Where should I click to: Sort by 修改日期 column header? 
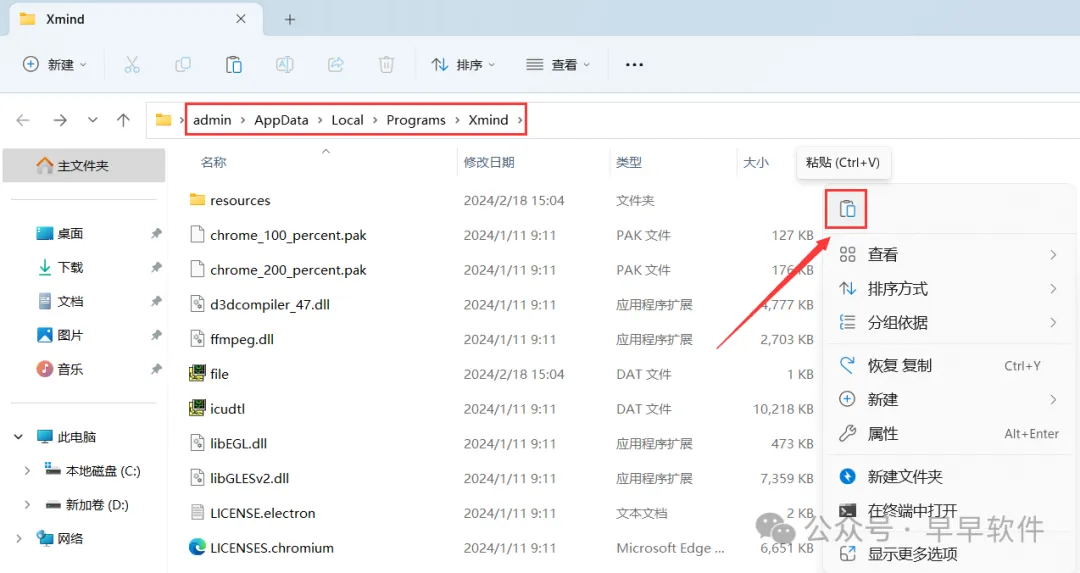coord(489,163)
